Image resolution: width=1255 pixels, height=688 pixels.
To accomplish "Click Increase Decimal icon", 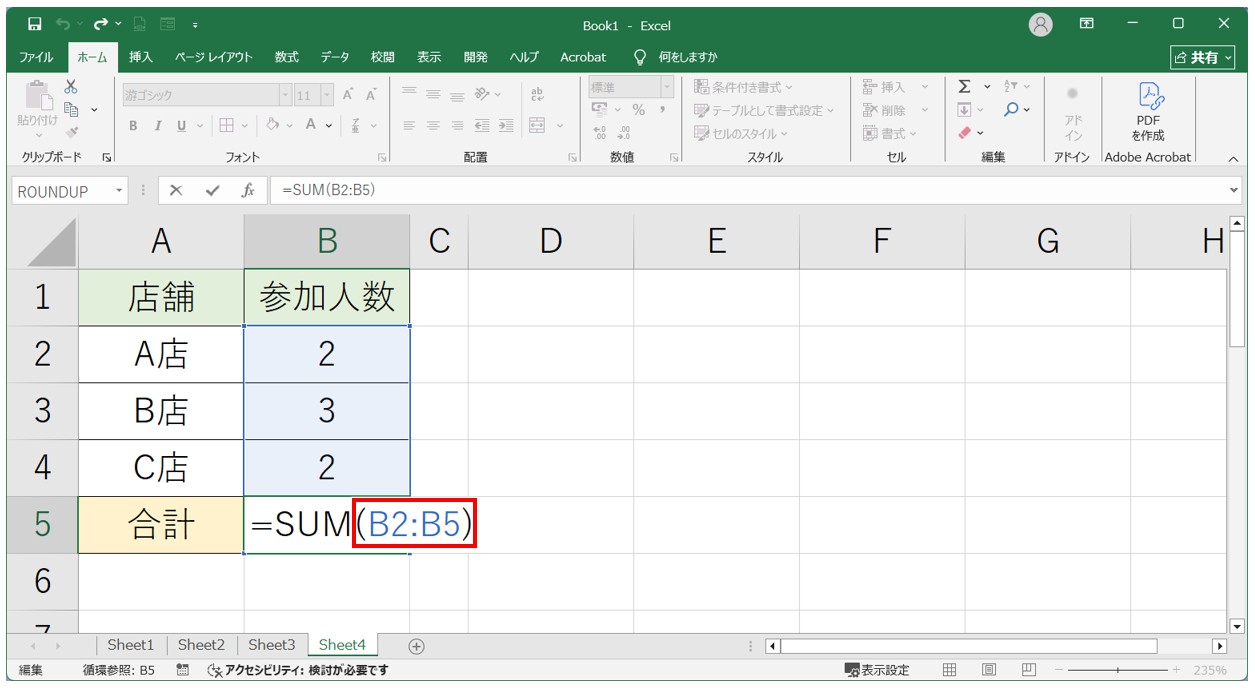I will point(600,133).
